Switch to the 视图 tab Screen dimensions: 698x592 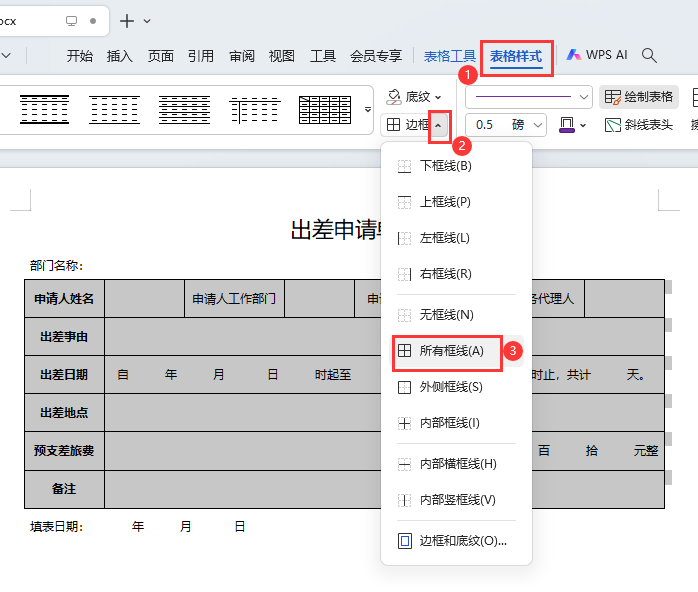282,56
